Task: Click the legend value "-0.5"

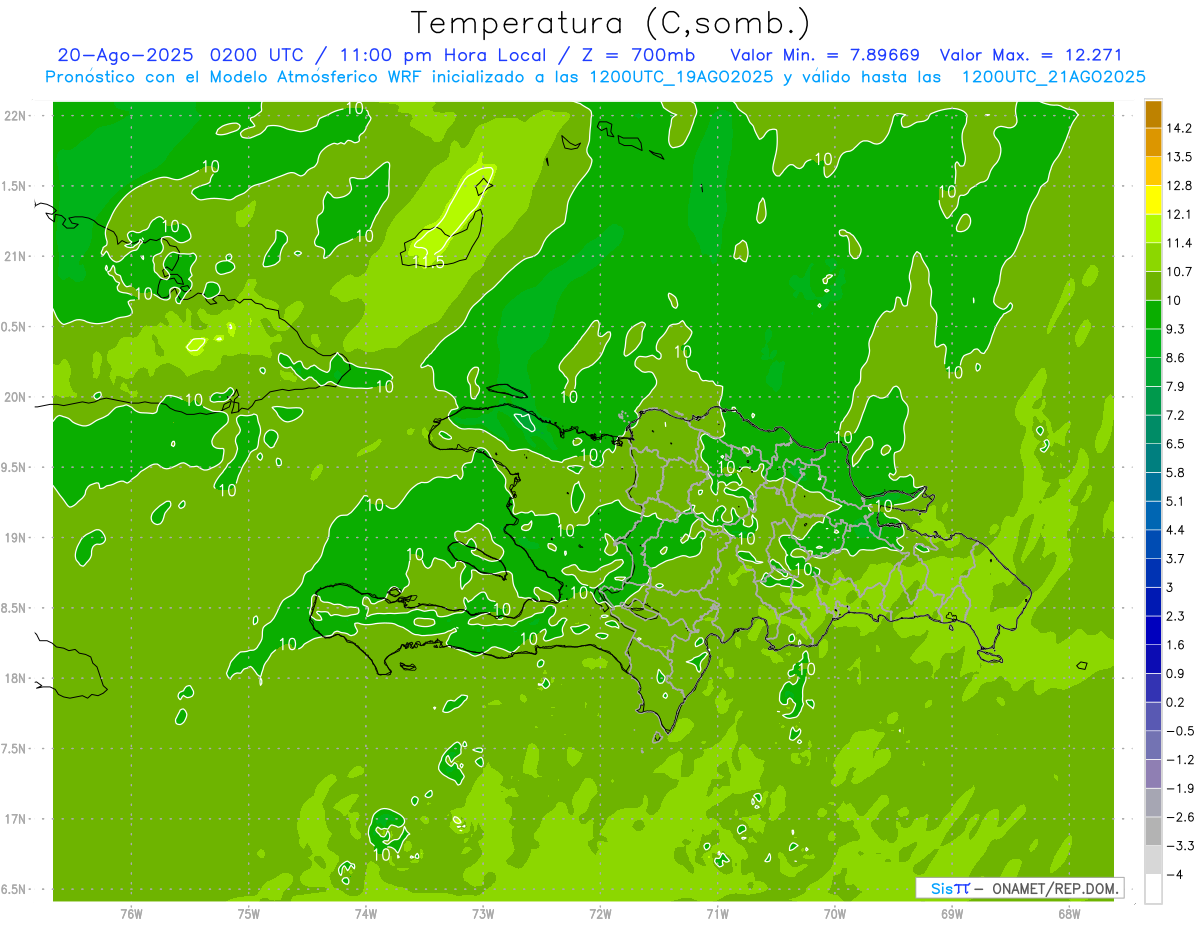Action: 1180,731
